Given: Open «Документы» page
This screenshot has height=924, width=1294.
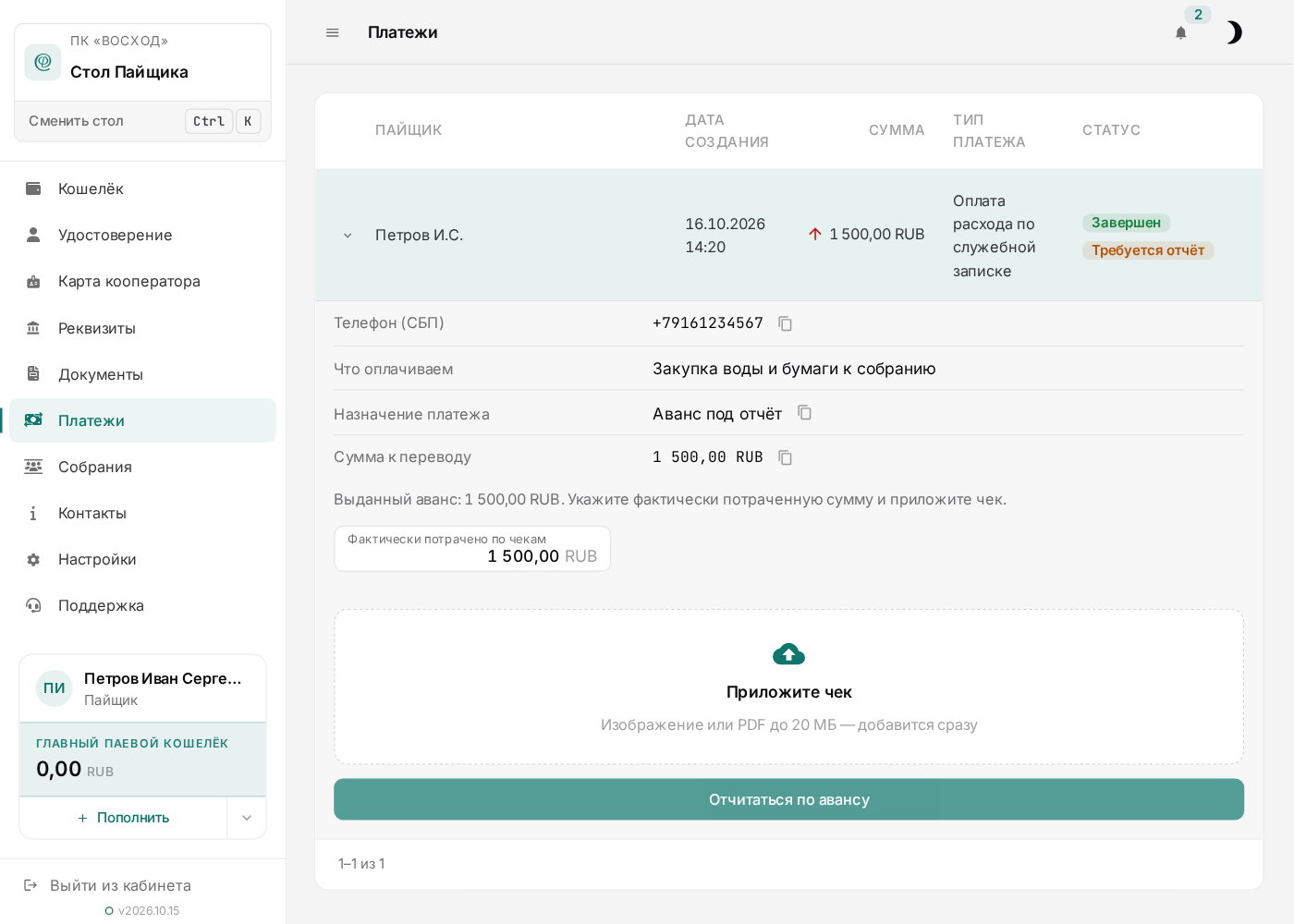Looking at the screenshot, I should click(143, 374).
